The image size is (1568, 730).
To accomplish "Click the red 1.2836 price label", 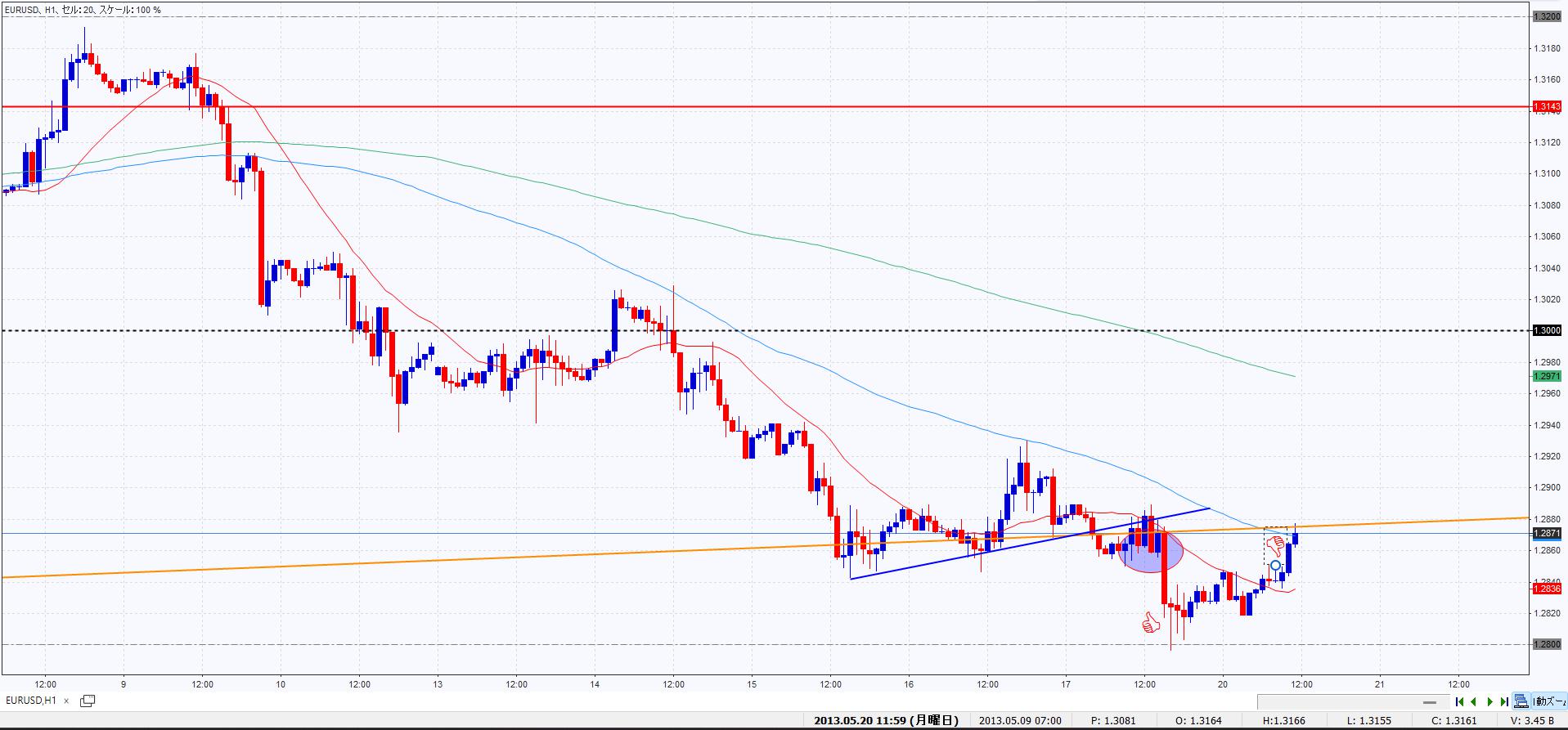I will pyautogui.click(x=1547, y=589).
